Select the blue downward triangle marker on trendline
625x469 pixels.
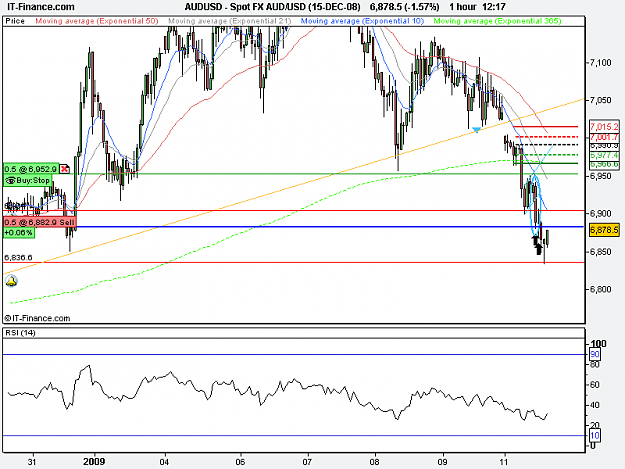[476, 130]
